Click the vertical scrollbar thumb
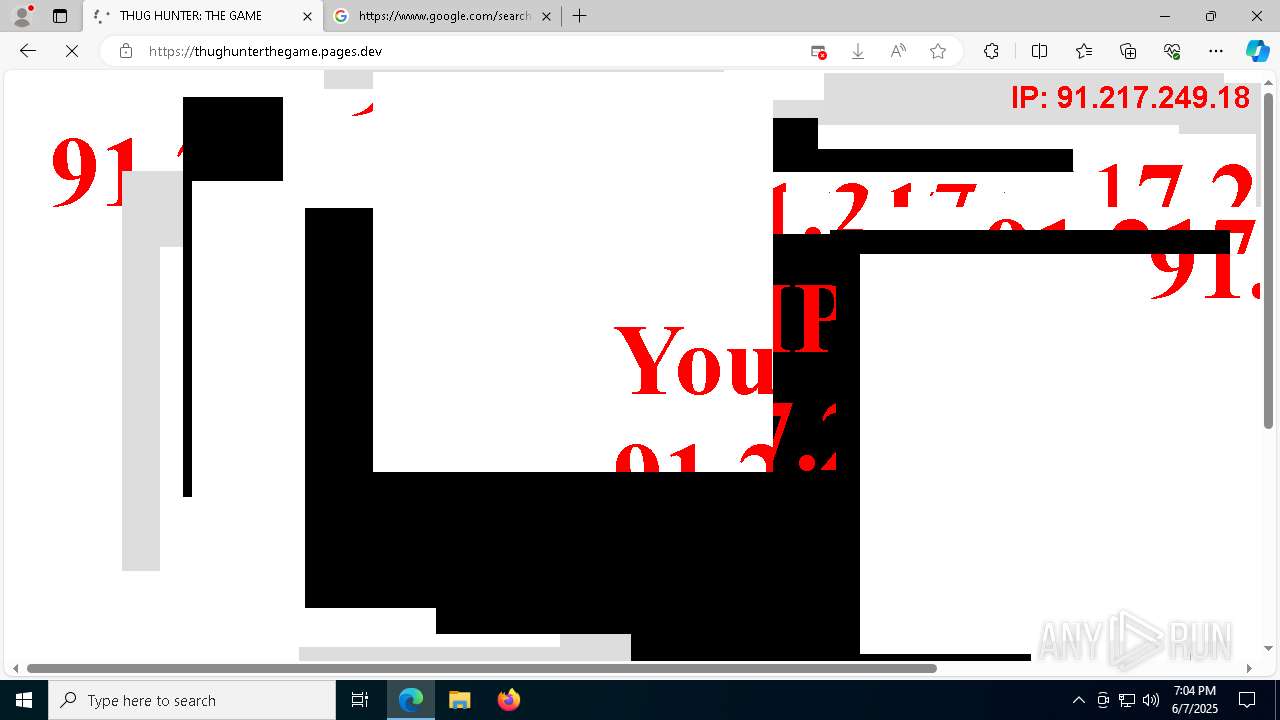1280x720 pixels. [1269, 260]
